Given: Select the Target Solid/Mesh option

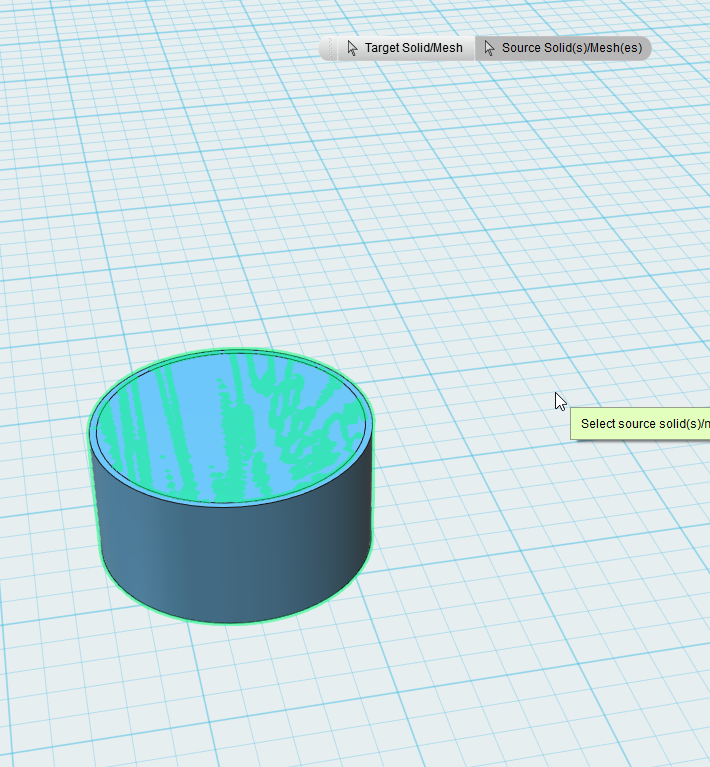Looking at the screenshot, I should pyautogui.click(x=406, y=48).
